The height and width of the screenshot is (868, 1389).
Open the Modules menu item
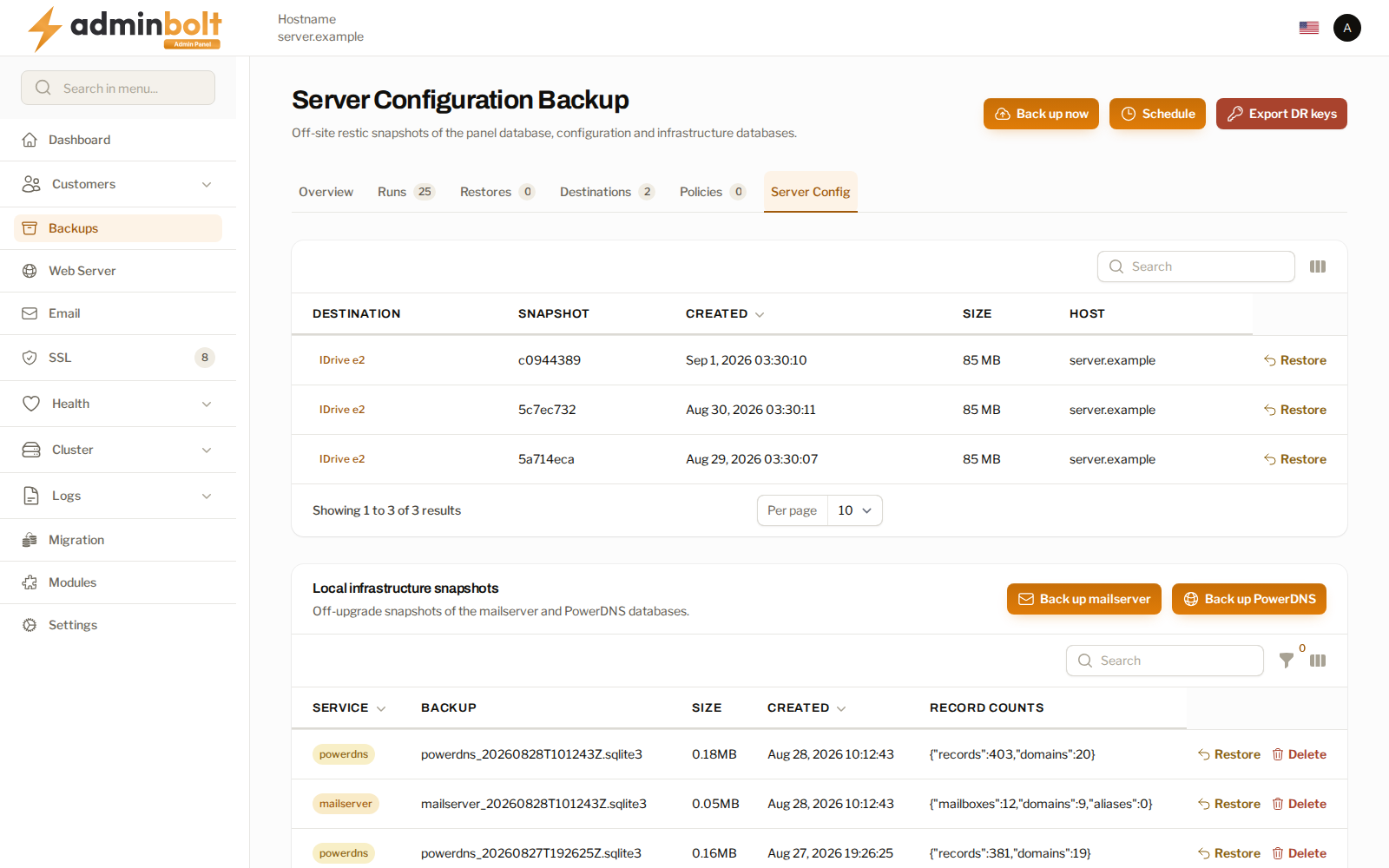tap(118, 582)
